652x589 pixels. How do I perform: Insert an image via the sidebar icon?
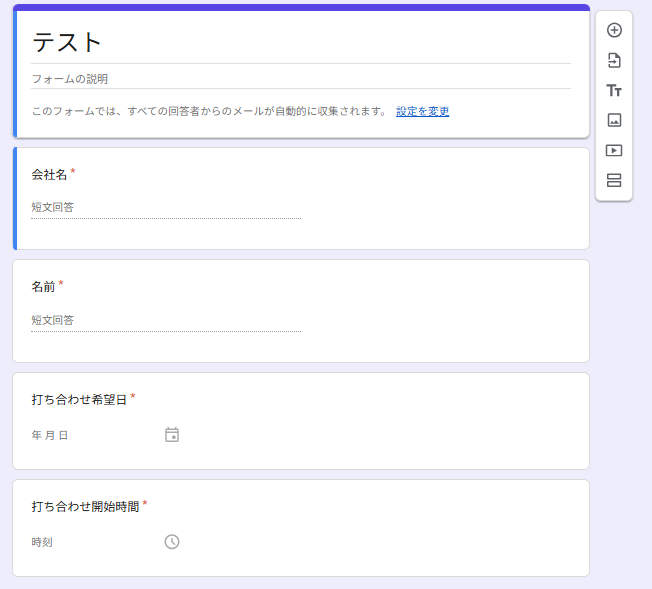coord(614,120)
